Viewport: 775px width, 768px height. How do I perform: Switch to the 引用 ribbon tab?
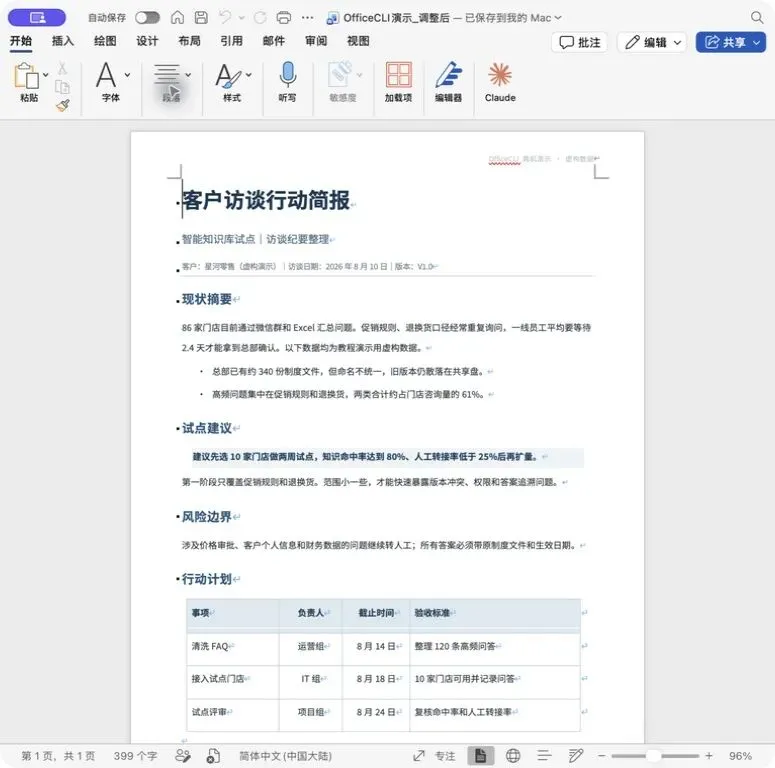(231, 41)
